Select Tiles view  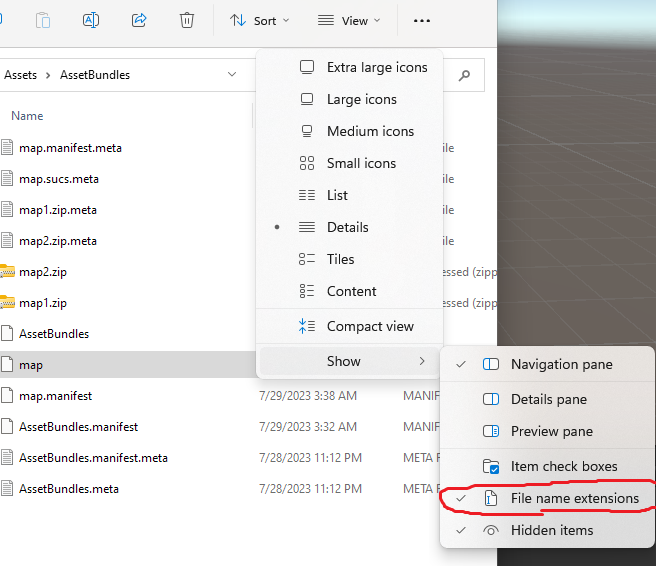[x=349, y=259]
